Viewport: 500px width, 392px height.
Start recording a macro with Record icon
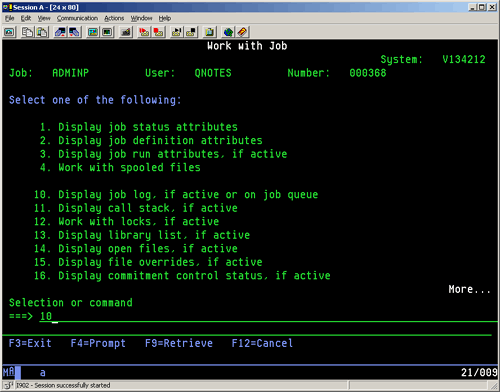pos(144,32)
